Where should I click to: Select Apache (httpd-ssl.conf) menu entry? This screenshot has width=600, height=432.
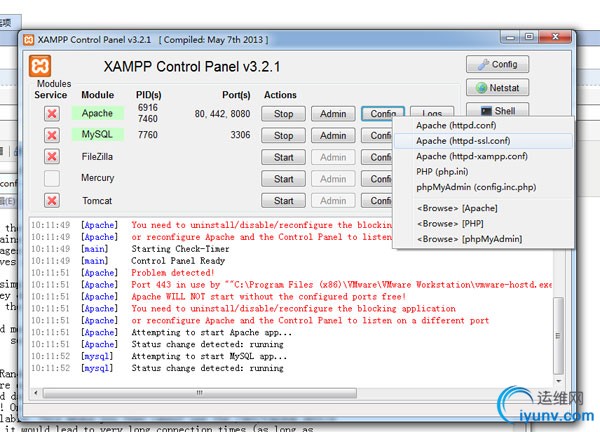coord(483,141)
